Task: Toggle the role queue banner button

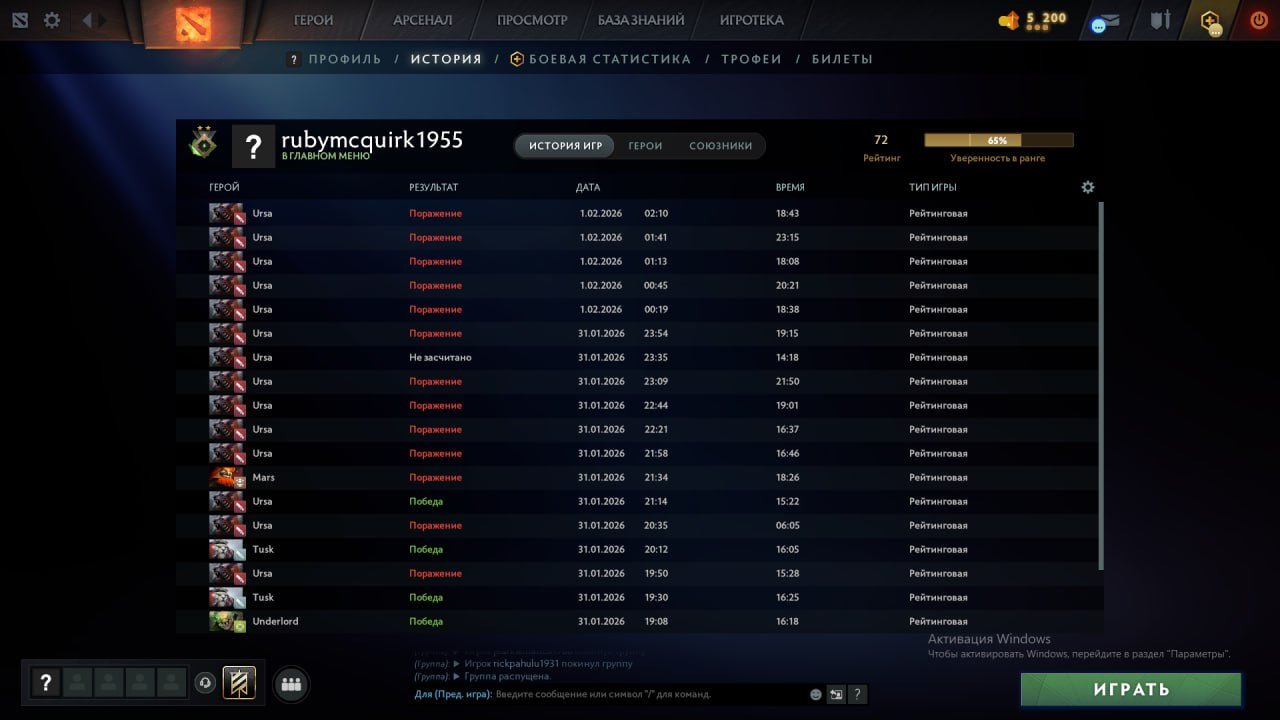Action: click(239, 683)
